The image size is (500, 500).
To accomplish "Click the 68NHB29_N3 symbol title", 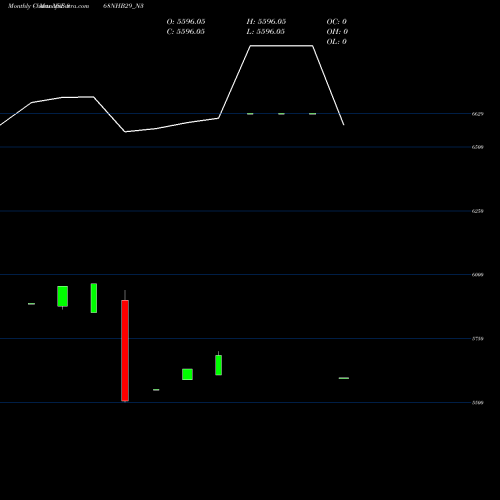I will click(123, 6).
